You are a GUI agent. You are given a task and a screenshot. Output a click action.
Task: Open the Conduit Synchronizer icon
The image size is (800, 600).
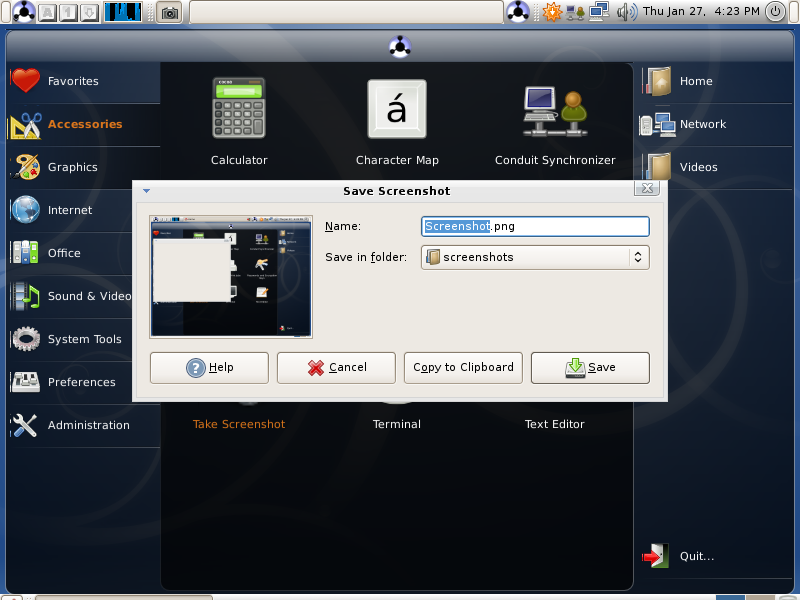pyautogui.click(x=555, y=111)
